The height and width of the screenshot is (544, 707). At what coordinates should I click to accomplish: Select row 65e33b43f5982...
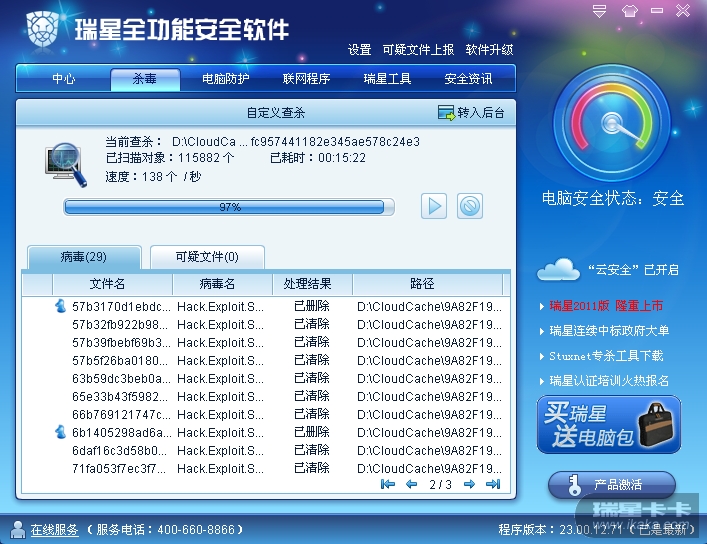(x=266, y=396)
